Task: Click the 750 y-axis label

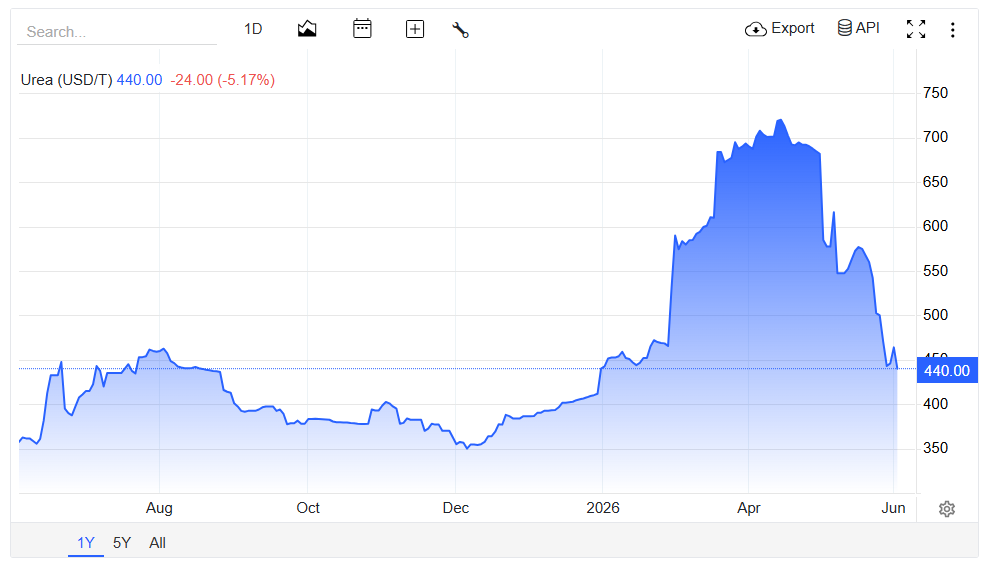Action: pyautogui.click(x=935, y=93)
